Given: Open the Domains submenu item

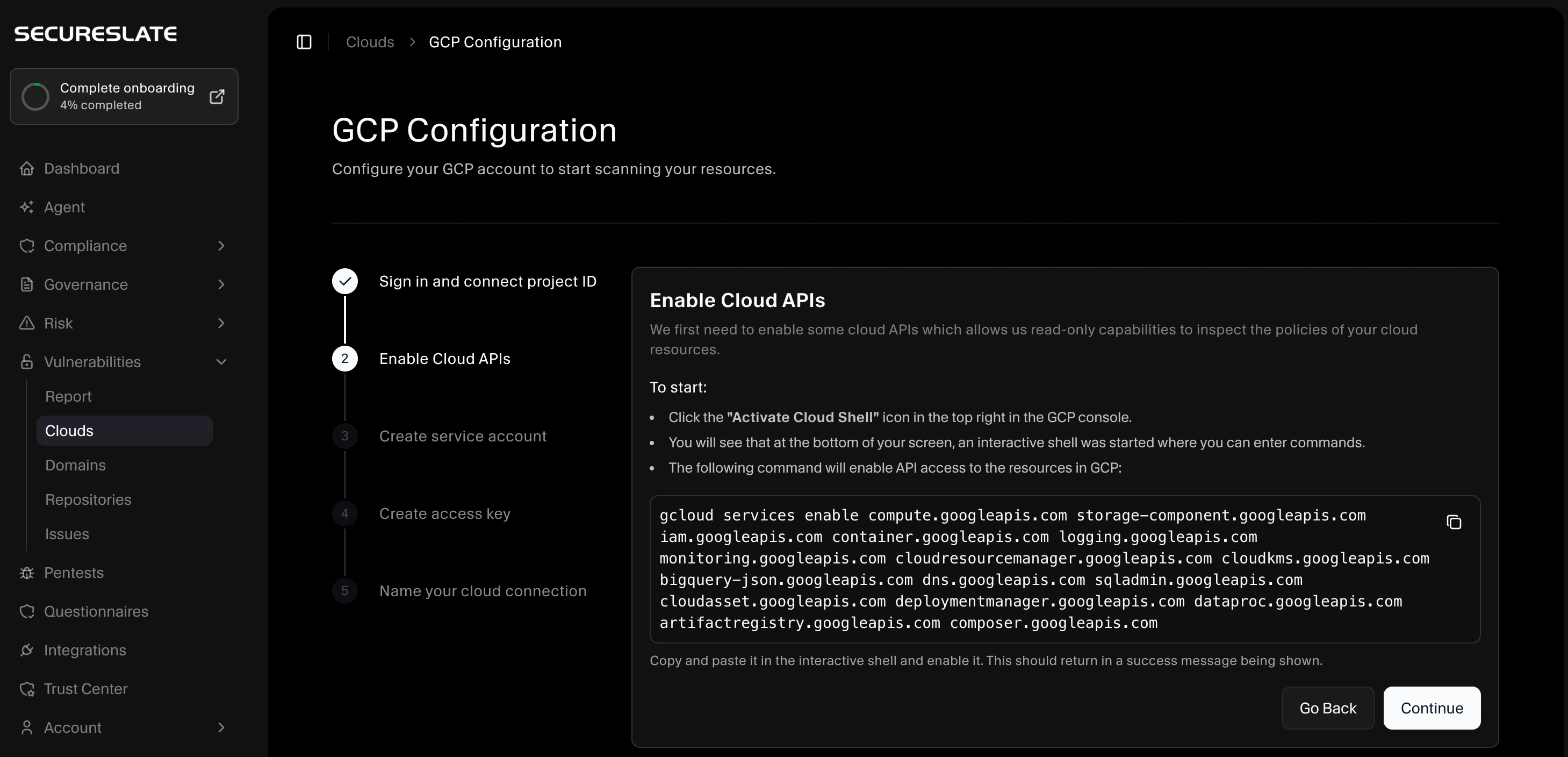Looking at the screenshot, I should (x=75, y=465).
